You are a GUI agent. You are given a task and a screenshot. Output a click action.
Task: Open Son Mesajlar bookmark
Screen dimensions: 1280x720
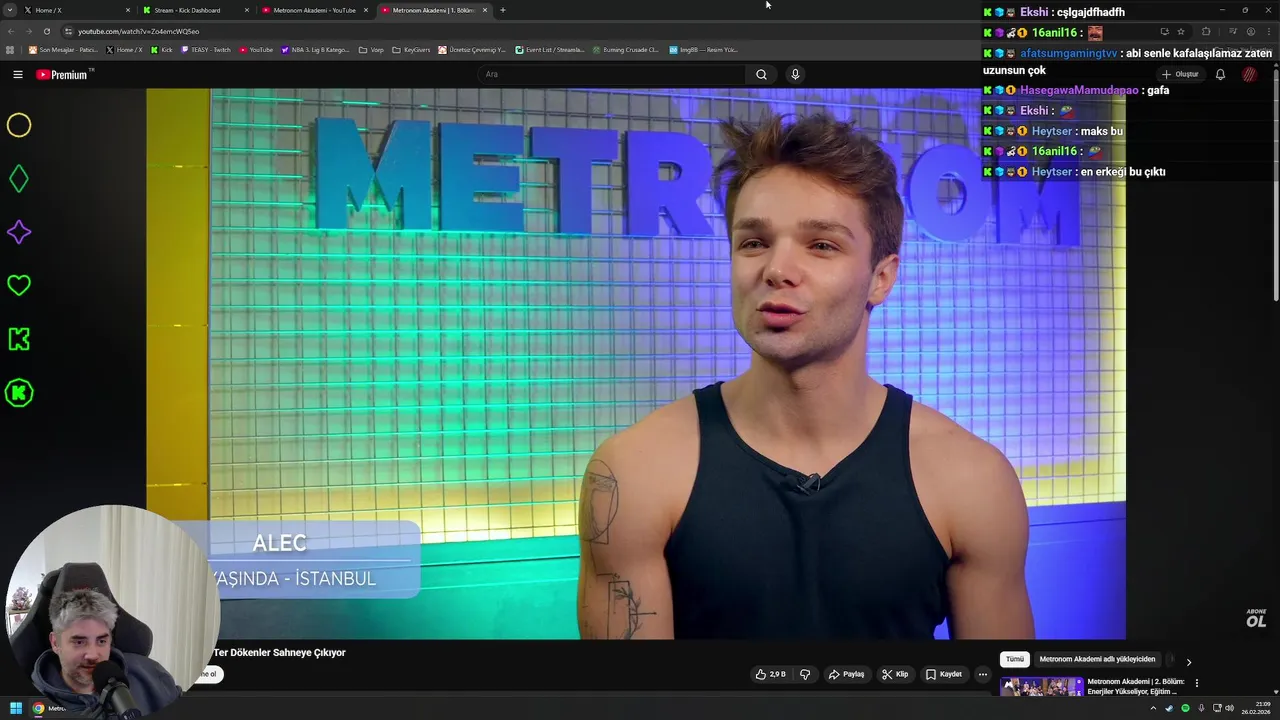coord(62,49)
